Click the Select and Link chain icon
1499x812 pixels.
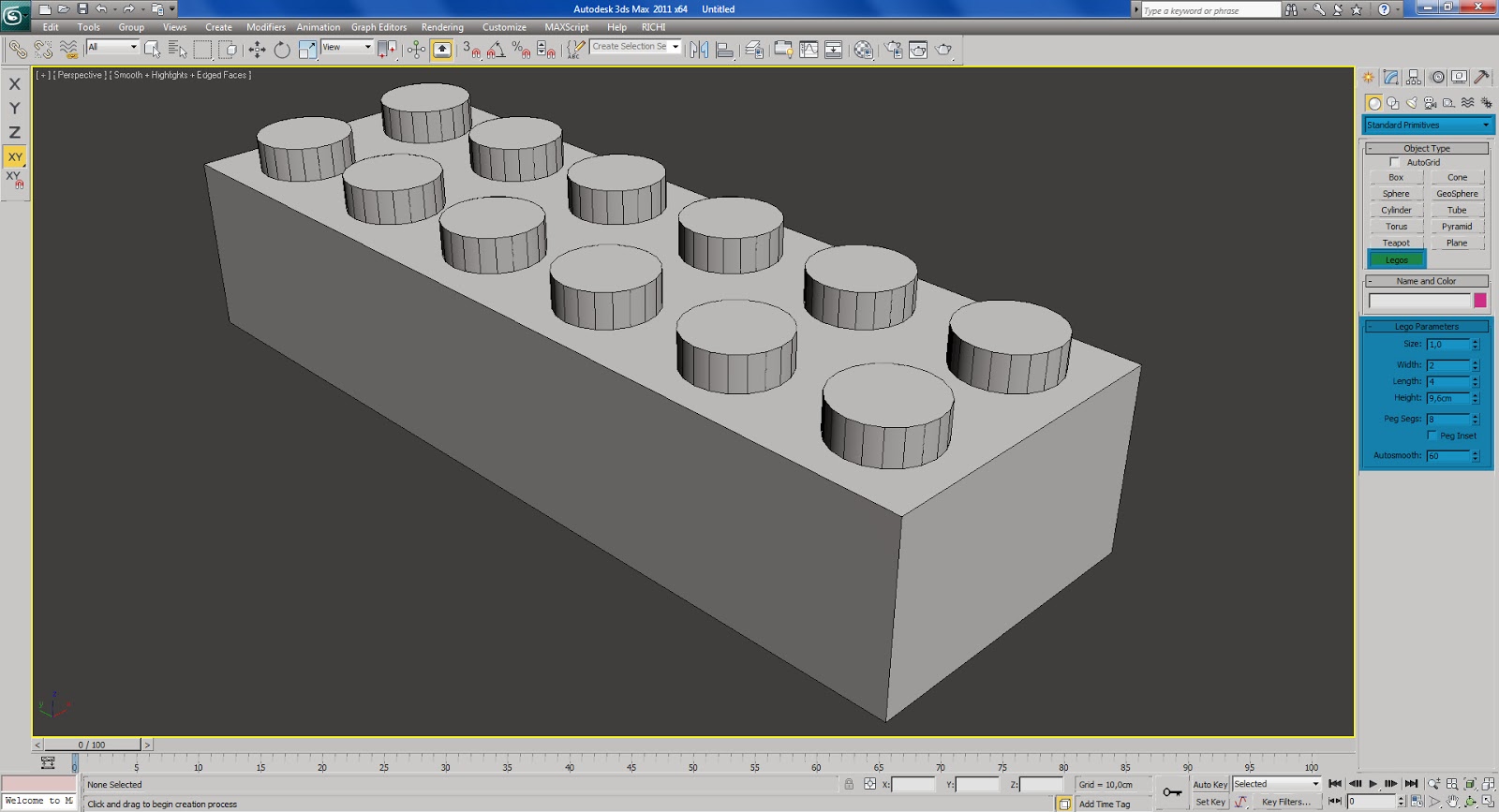tap(18, 50)
